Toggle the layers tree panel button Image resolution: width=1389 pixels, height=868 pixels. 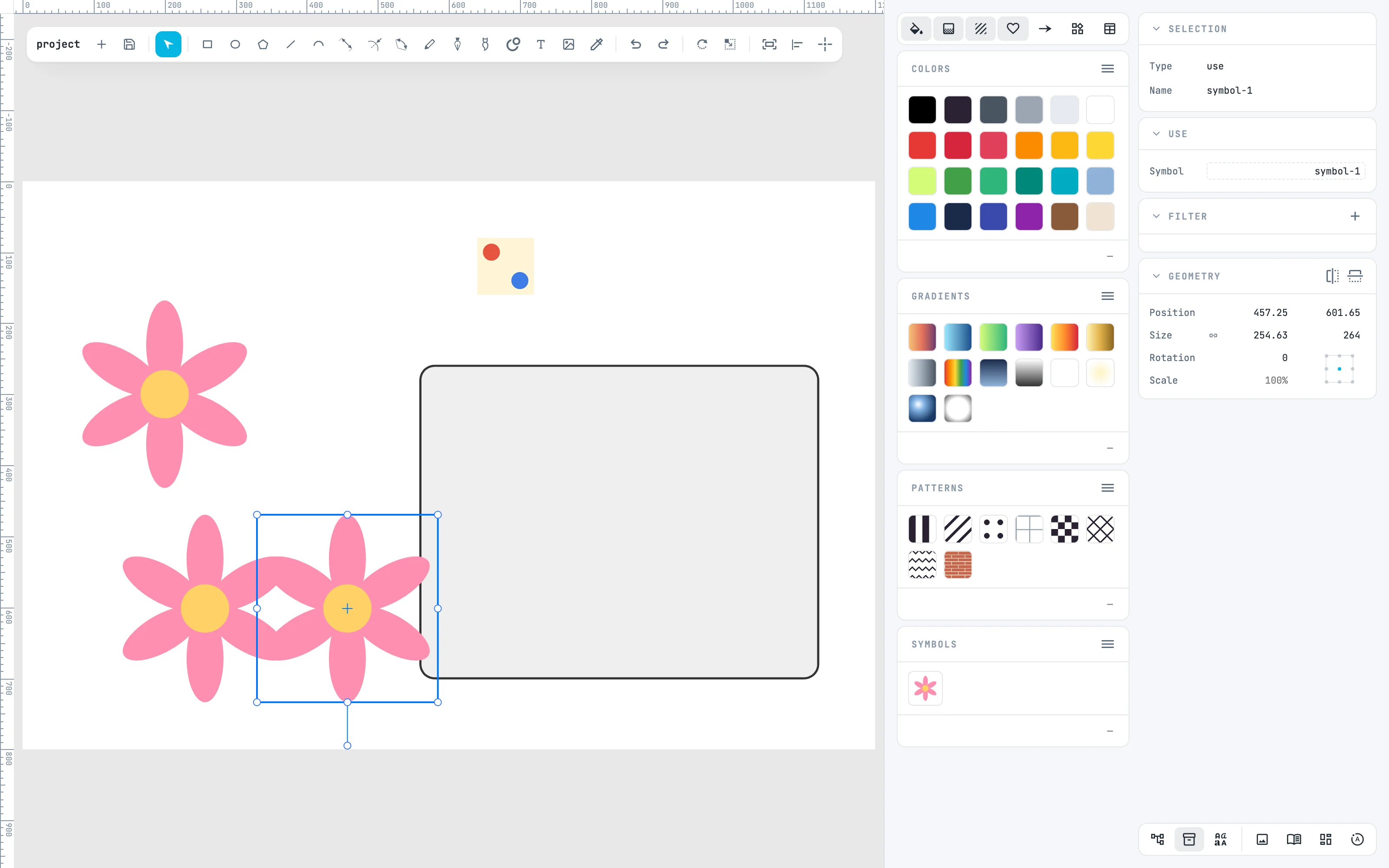(x=1158, y=839)
